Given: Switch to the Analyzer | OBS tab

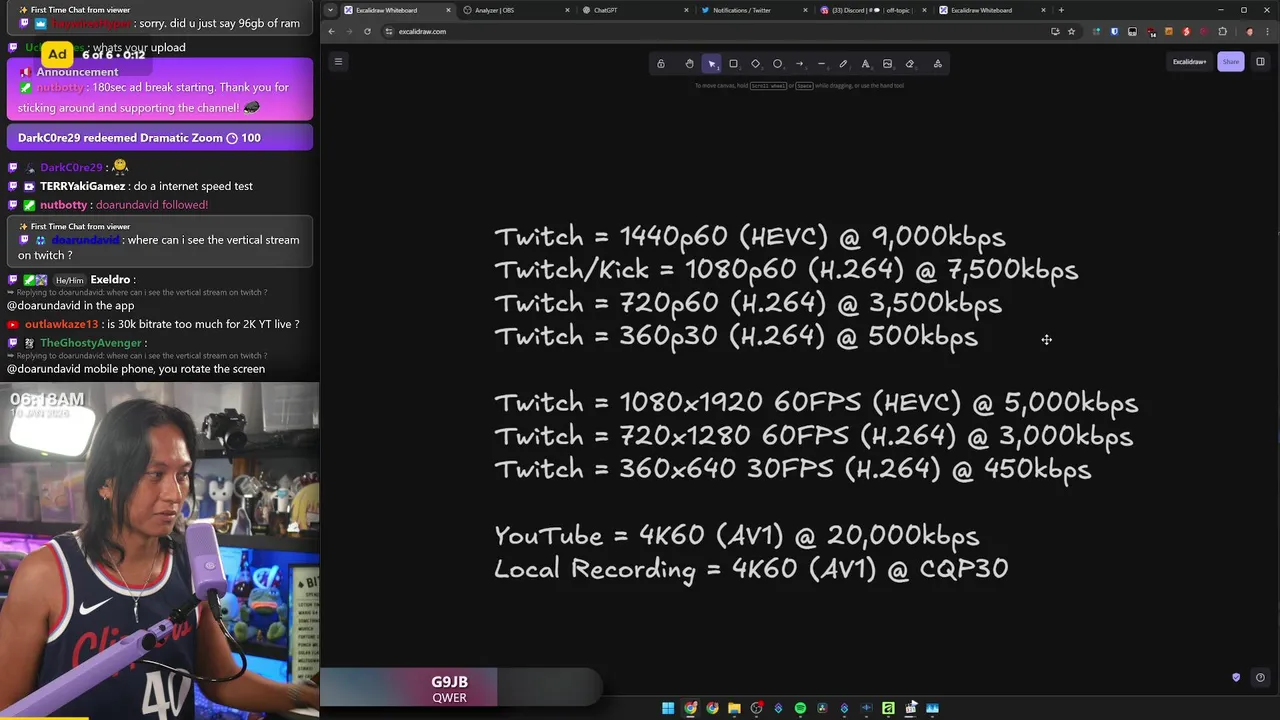Looking at the screenshot, I should point(518,10).
